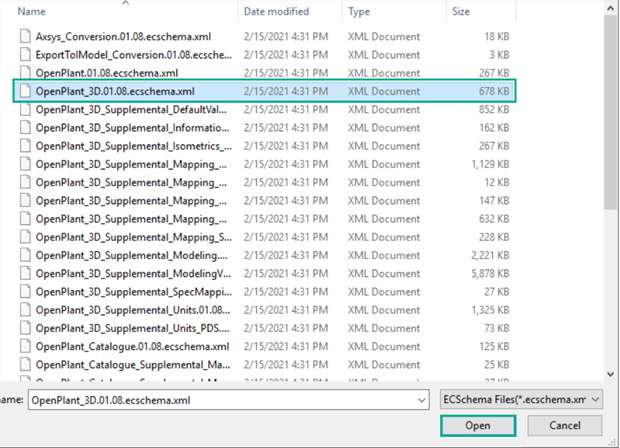Image resolution: width=620 pixels, height=448 pixels.
Task: Click the scrollbar down arrow
Action: 610,374
